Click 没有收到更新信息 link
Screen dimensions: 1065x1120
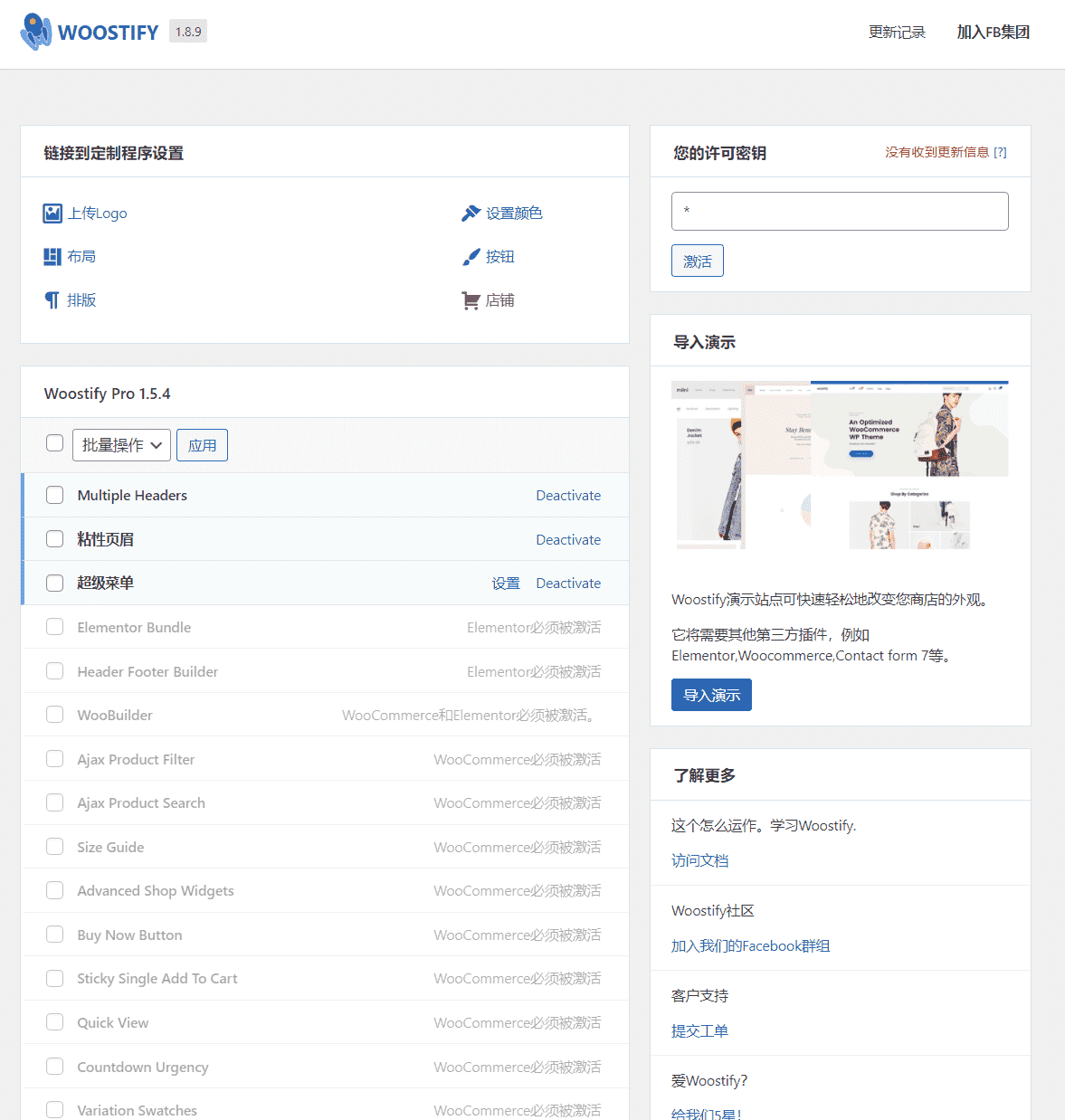[937, 152]
